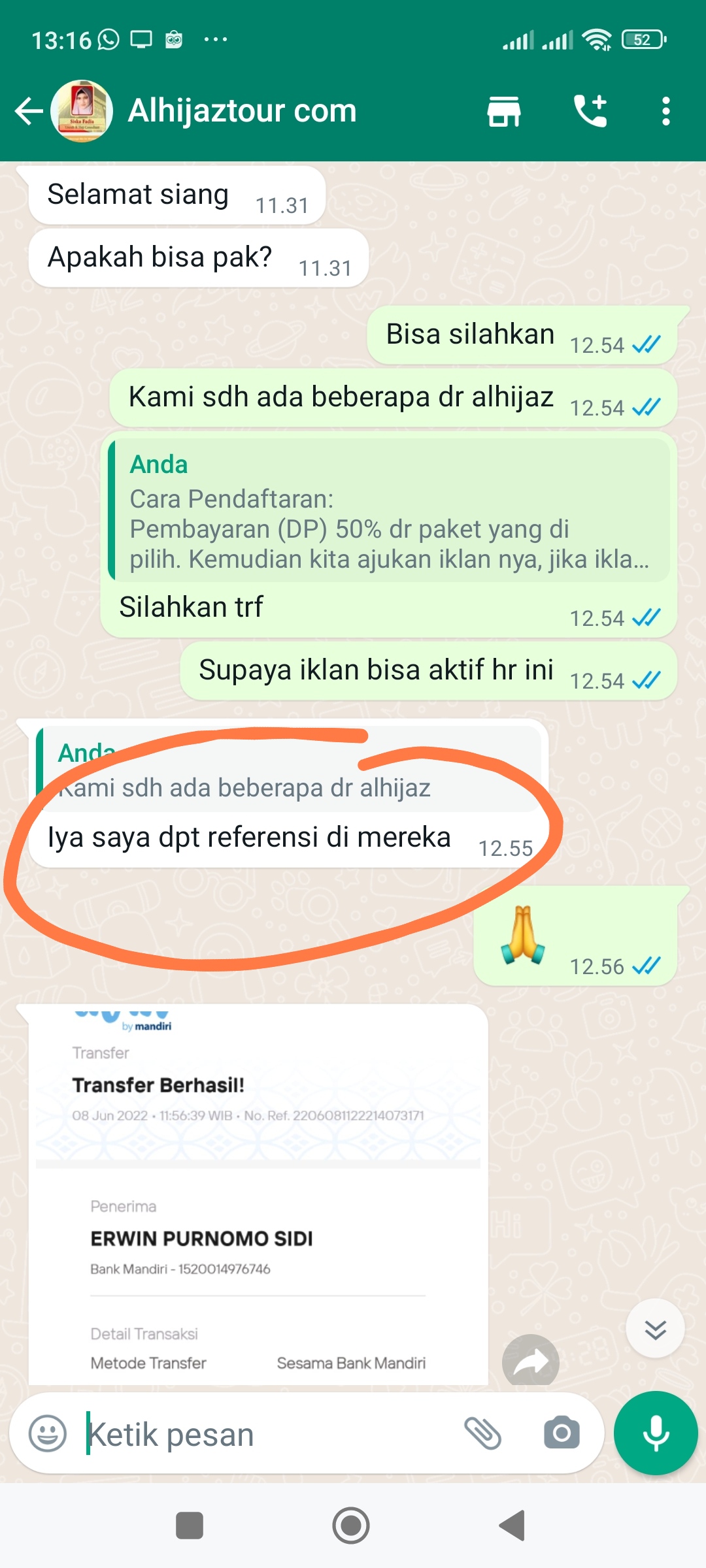Tap the microphone voice message button

pyautogui.click(x=656, y=1433)
